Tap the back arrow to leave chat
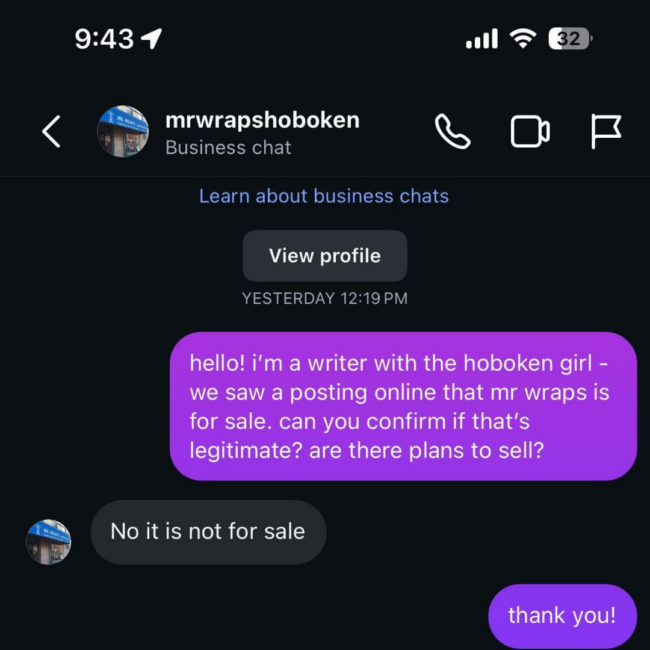Screen dimensions: 650x650 (51, 131)
